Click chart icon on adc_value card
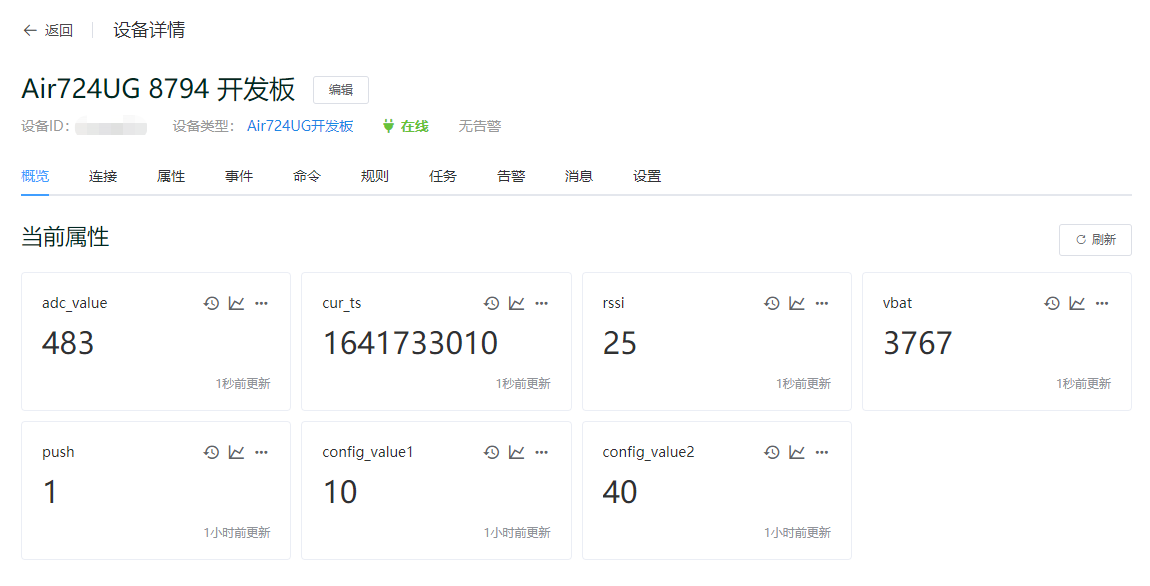Screen dimensions: 1150x586 click(x=236, y=303)
